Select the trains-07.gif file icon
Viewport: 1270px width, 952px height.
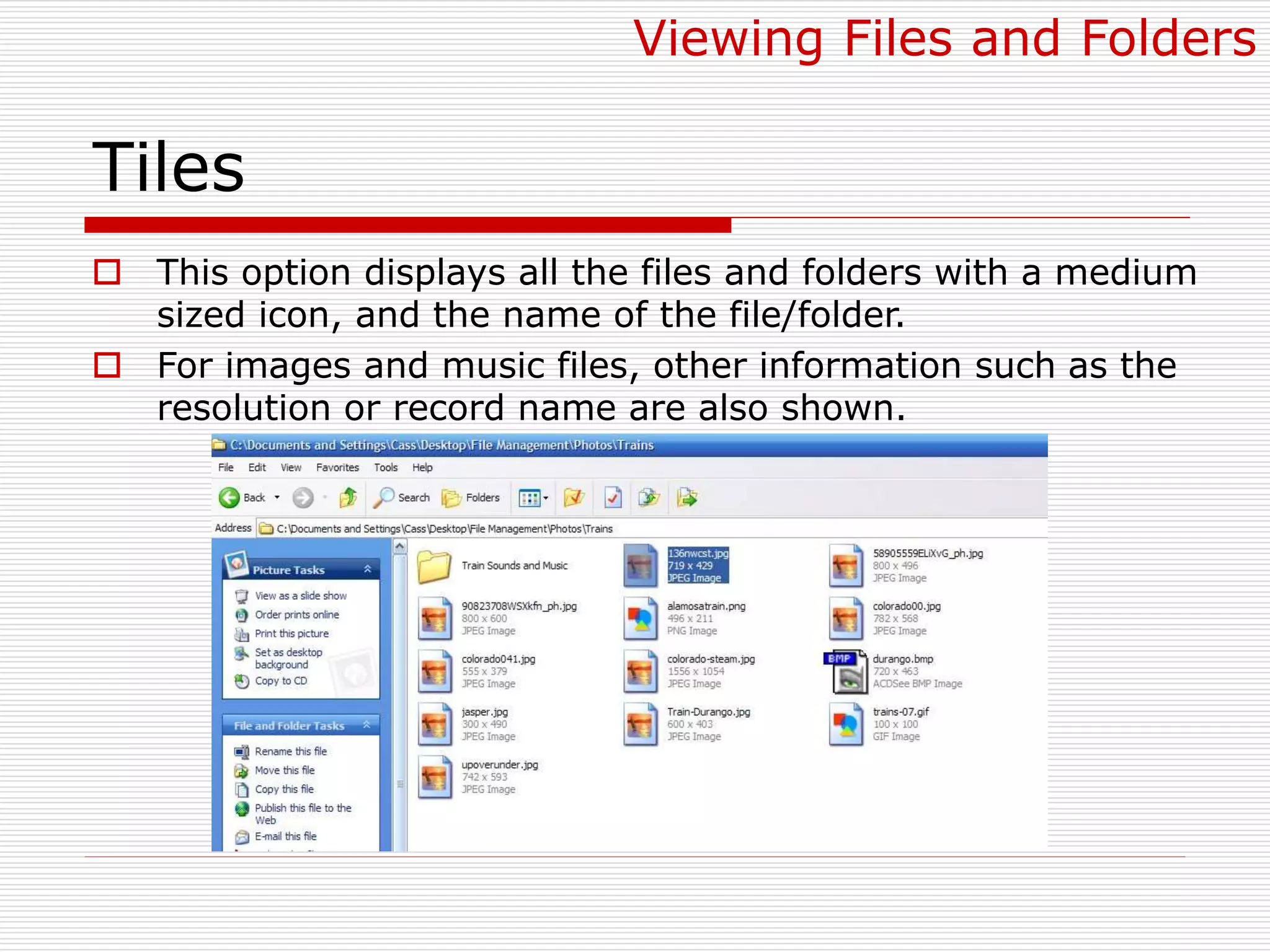point(846,724)
